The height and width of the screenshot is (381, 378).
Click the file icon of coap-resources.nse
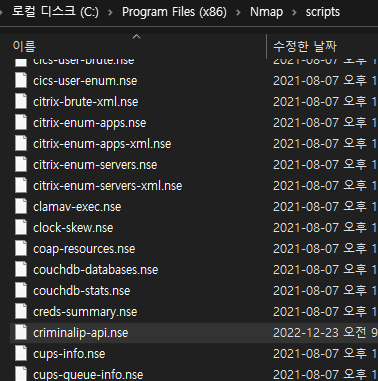[21, 249]
